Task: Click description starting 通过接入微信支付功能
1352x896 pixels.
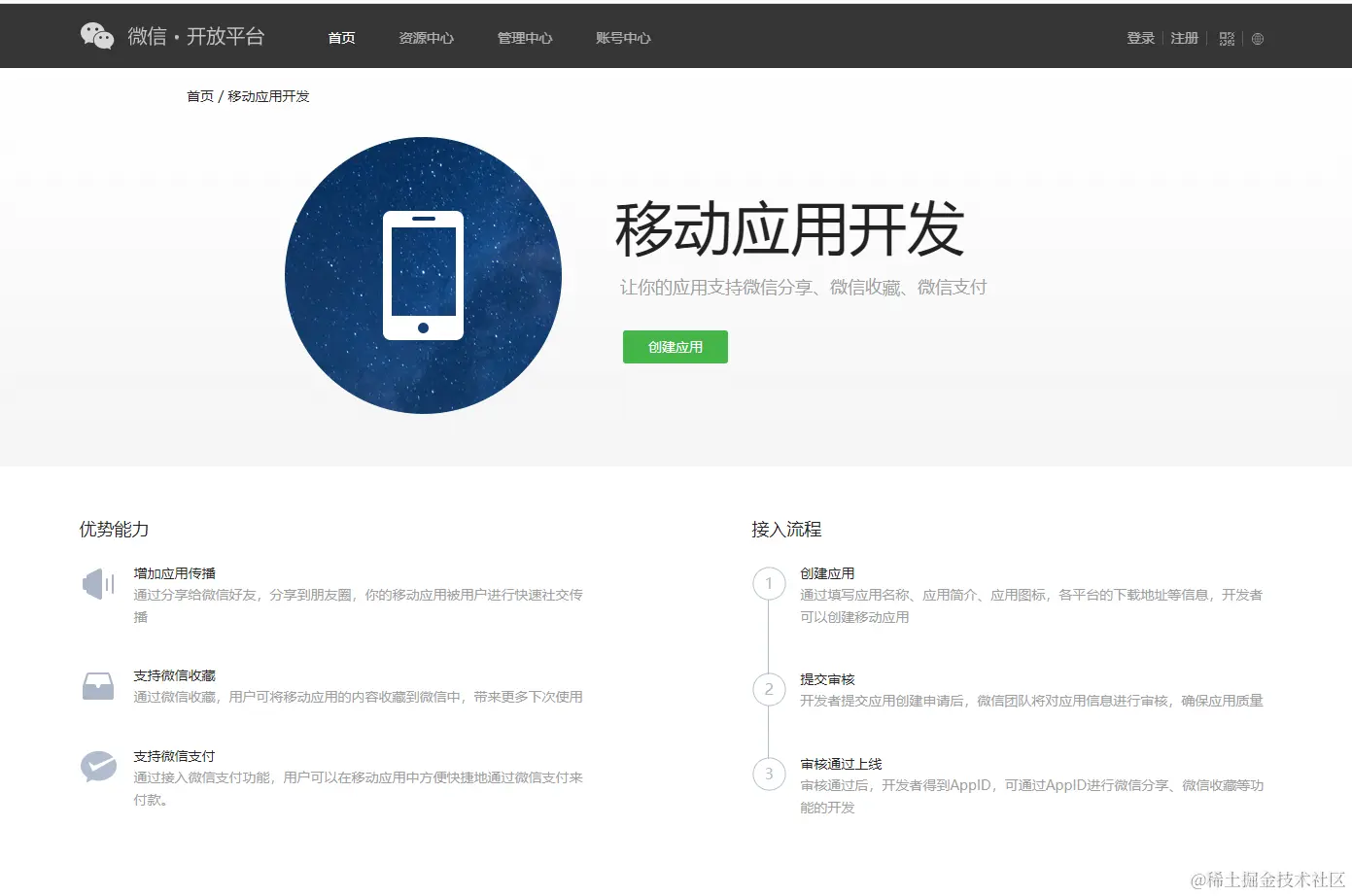Action: [358, 788]
